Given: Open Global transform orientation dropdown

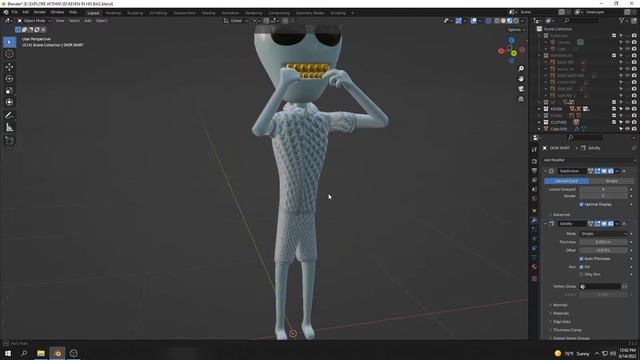Looking at the screenshot, I should point(236,20).
